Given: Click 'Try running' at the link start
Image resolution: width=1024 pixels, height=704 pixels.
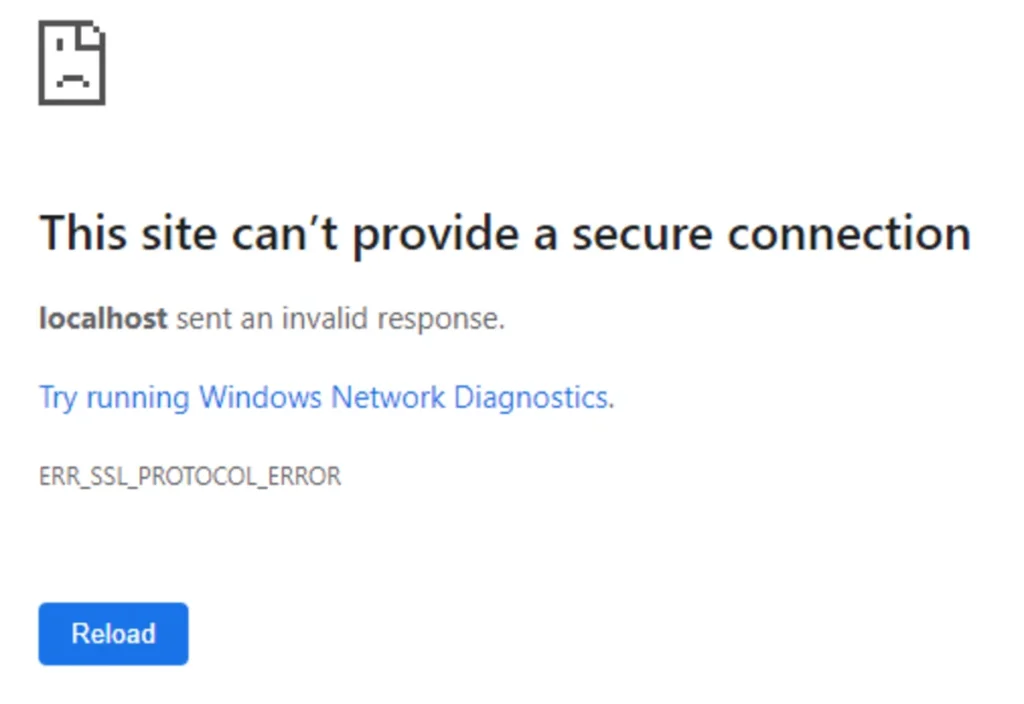Looking at the screenshot, I should [114, 398].
